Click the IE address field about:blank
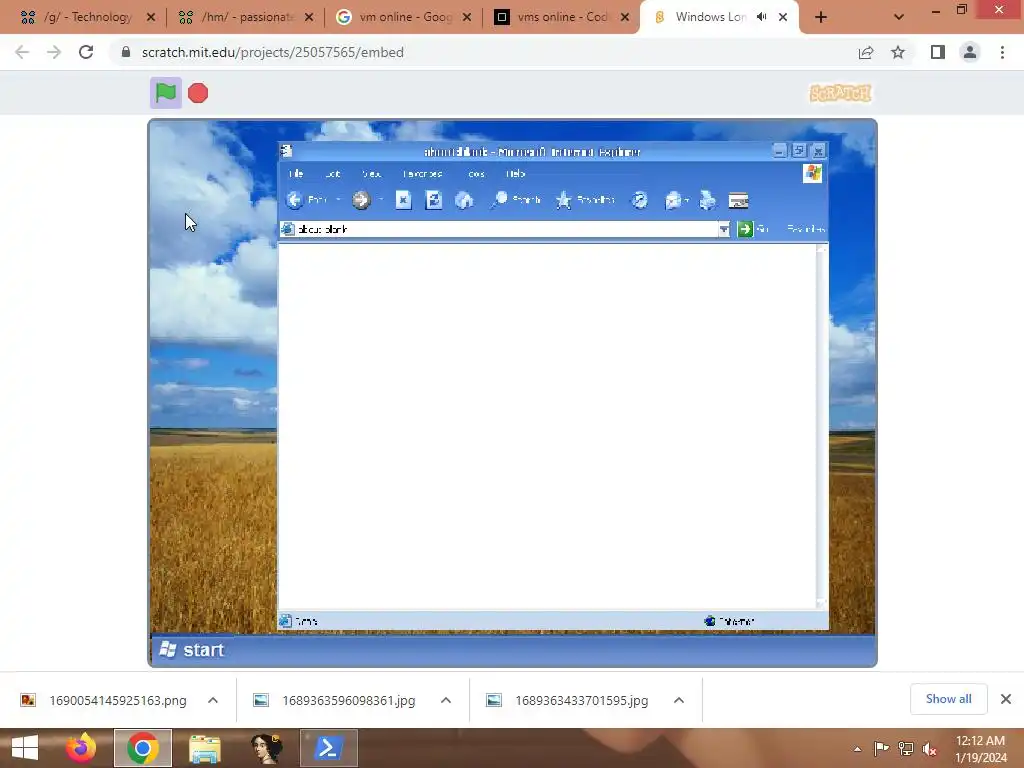Viewport: 1024px width, 768px height. (x=500, y=229)
